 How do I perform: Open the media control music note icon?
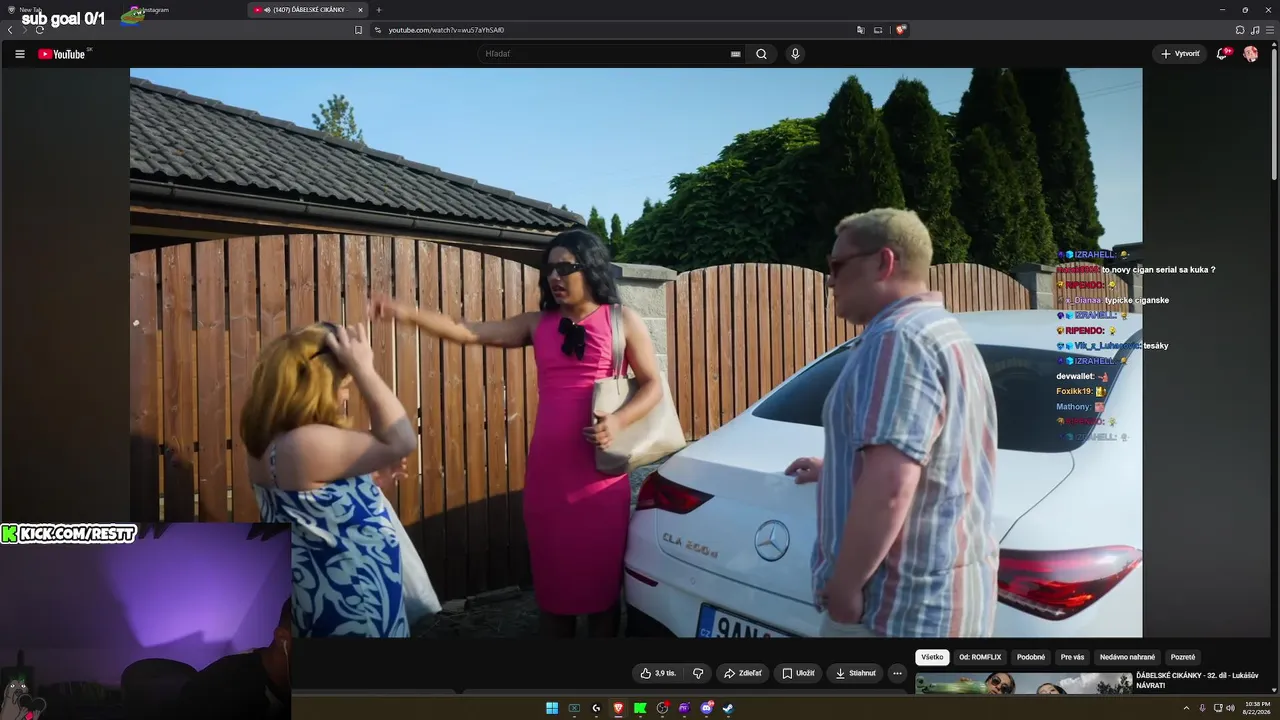[x=1255, y=30]
